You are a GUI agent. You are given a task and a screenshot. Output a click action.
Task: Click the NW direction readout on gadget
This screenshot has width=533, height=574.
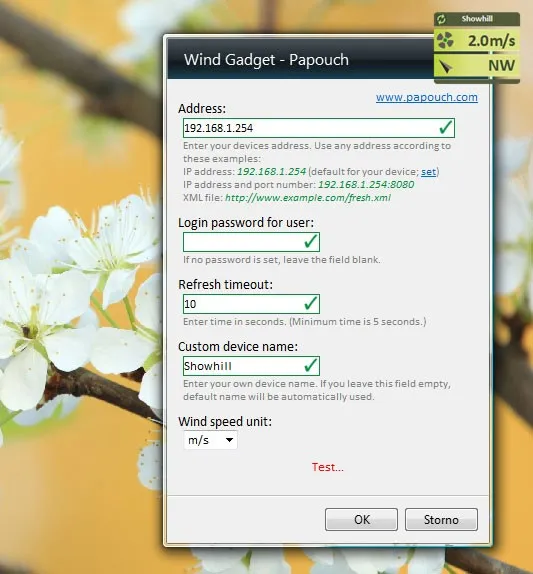click(x=501, y=66)
